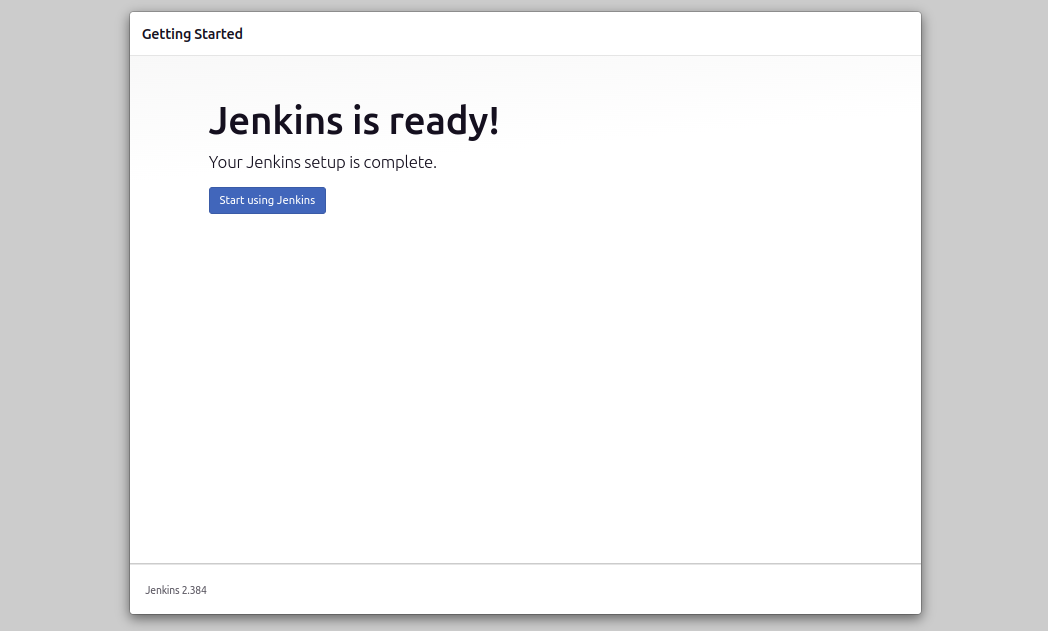1048x631 pixels.
Task: Click the word "Your" in setup message
Action: coord(226,162)
